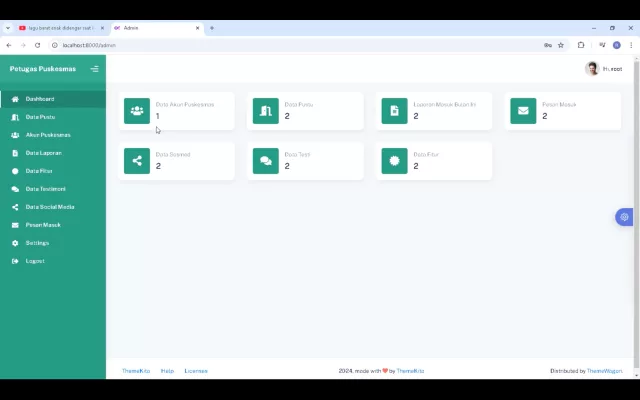Click the Data Fitur circle icon in sidebar
640x400 pixels.
[15, 171]
